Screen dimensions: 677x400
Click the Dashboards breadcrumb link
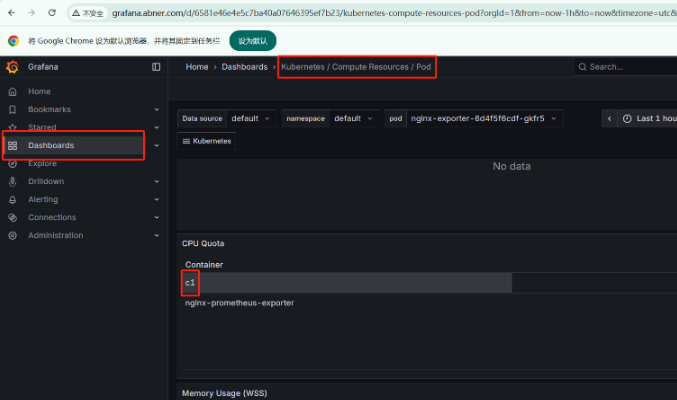[245, 67]
